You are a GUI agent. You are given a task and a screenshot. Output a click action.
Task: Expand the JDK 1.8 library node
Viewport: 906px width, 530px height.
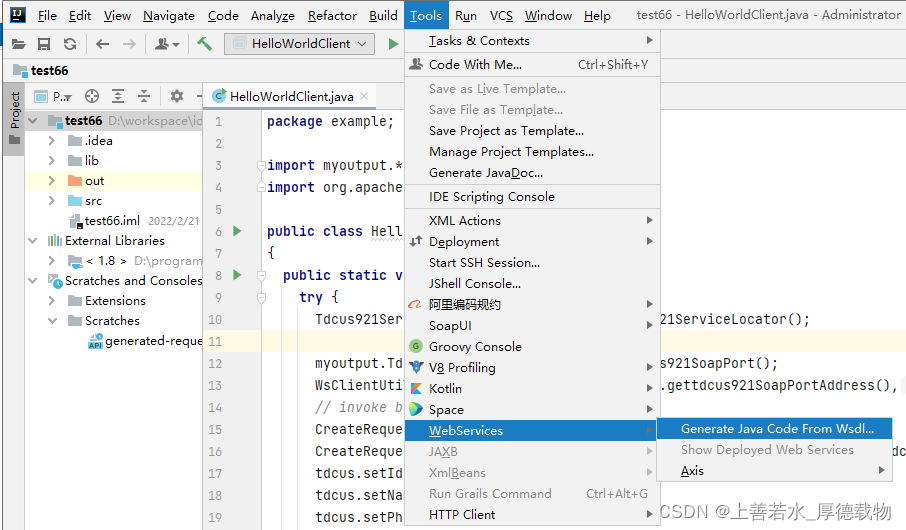52,261
